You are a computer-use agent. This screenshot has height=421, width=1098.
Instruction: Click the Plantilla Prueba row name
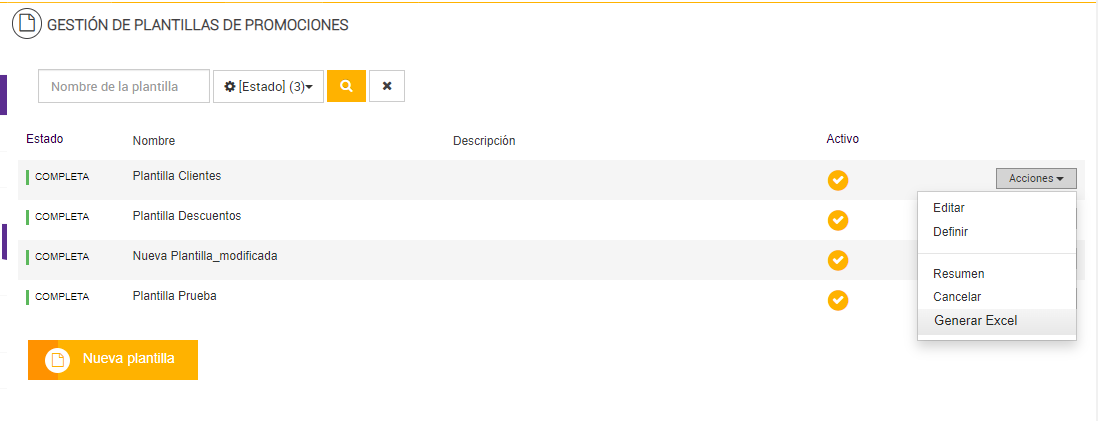coord(174,296)
